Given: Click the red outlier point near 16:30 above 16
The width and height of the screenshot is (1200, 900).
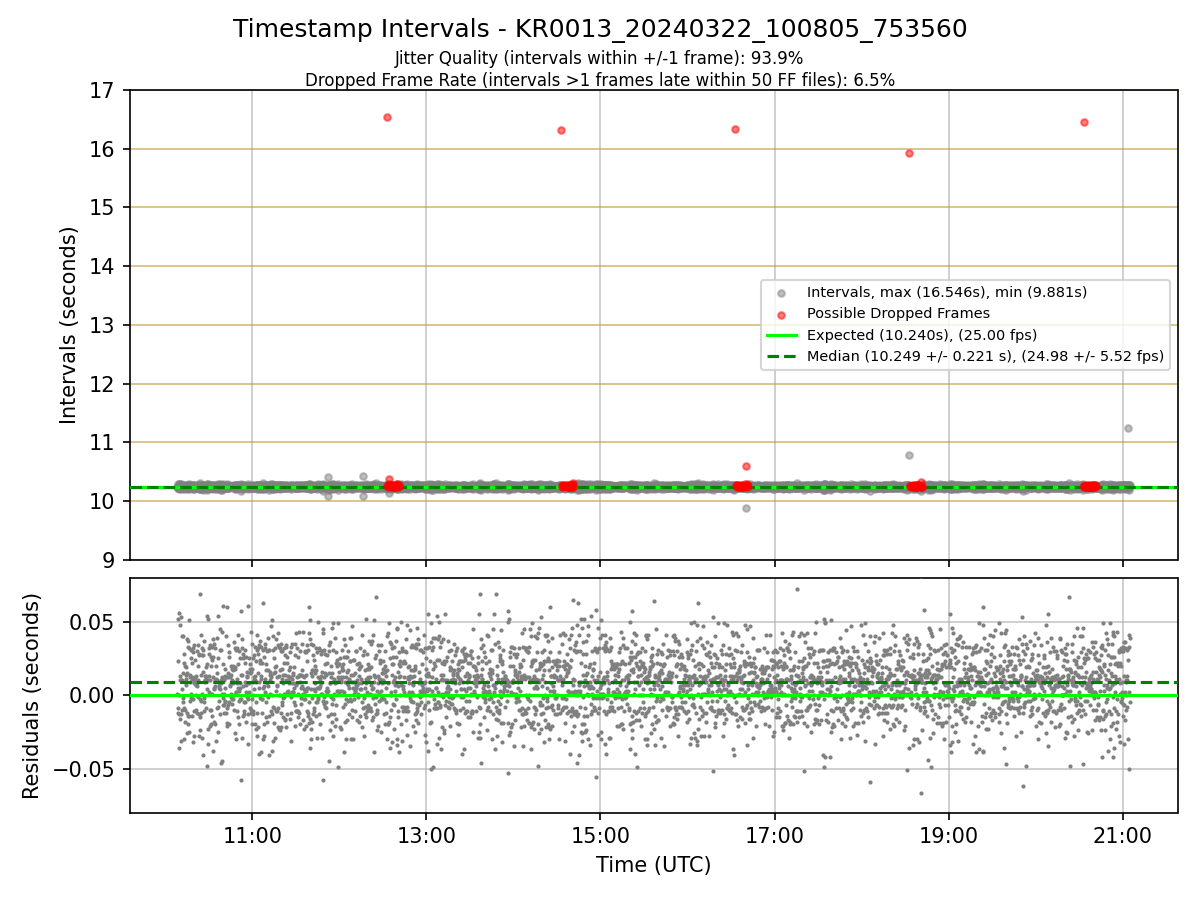Looking at the screenshot, I should tap(735, 129).
